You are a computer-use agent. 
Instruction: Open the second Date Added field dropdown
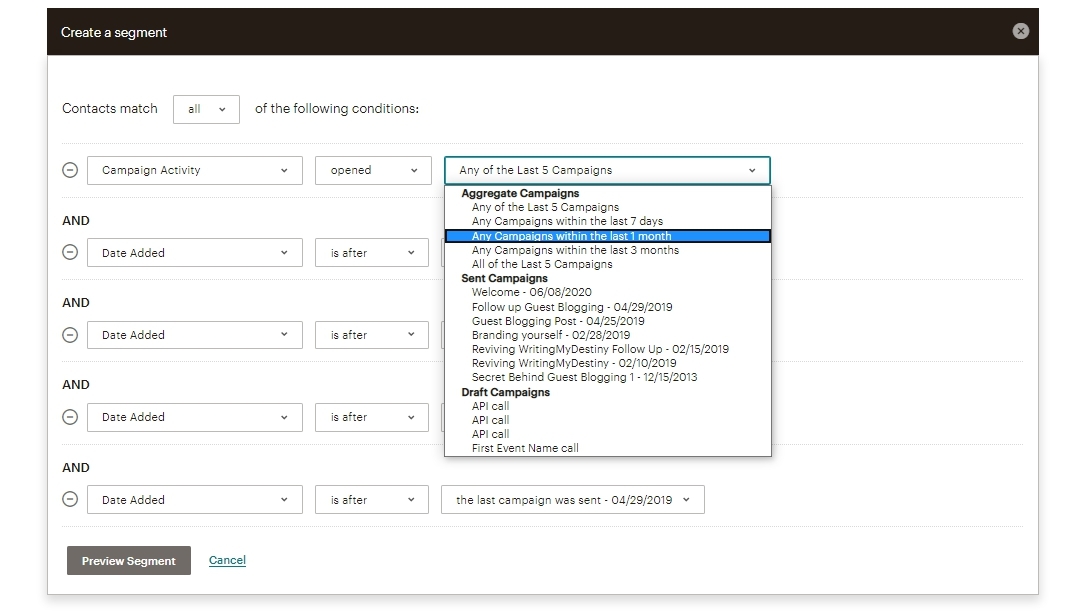pos(195,335)
